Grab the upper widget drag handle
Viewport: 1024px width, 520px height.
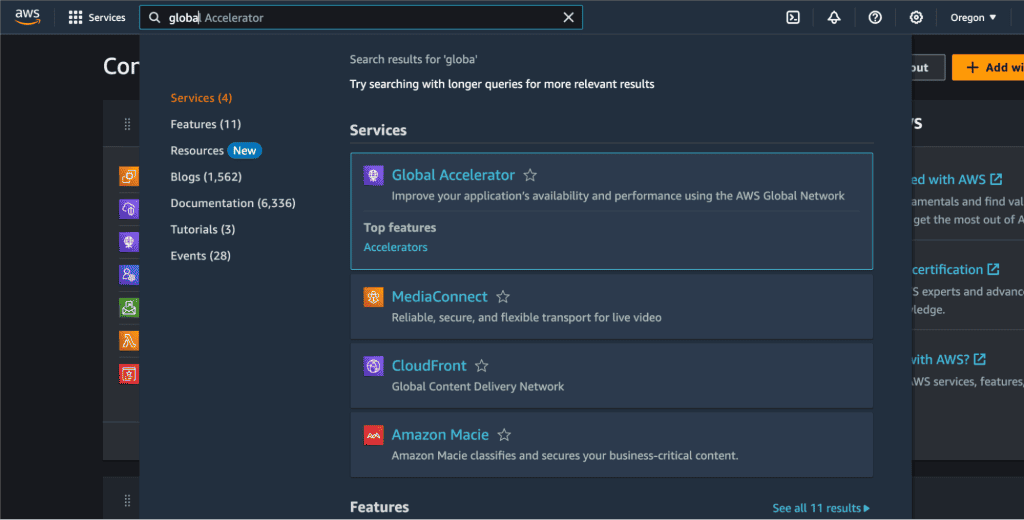127,123
